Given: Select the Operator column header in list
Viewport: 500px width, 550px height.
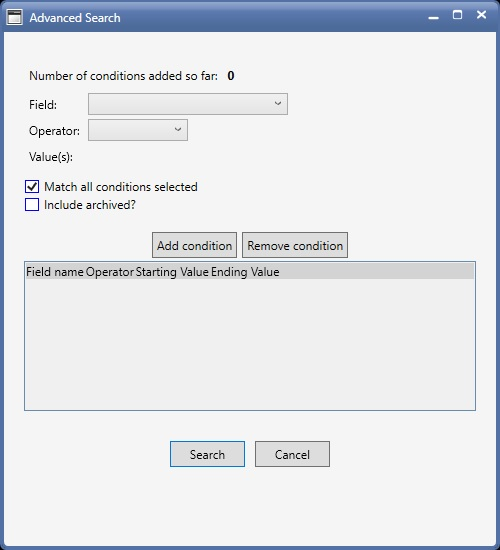Looking at the screenshot, I should 109,272.
